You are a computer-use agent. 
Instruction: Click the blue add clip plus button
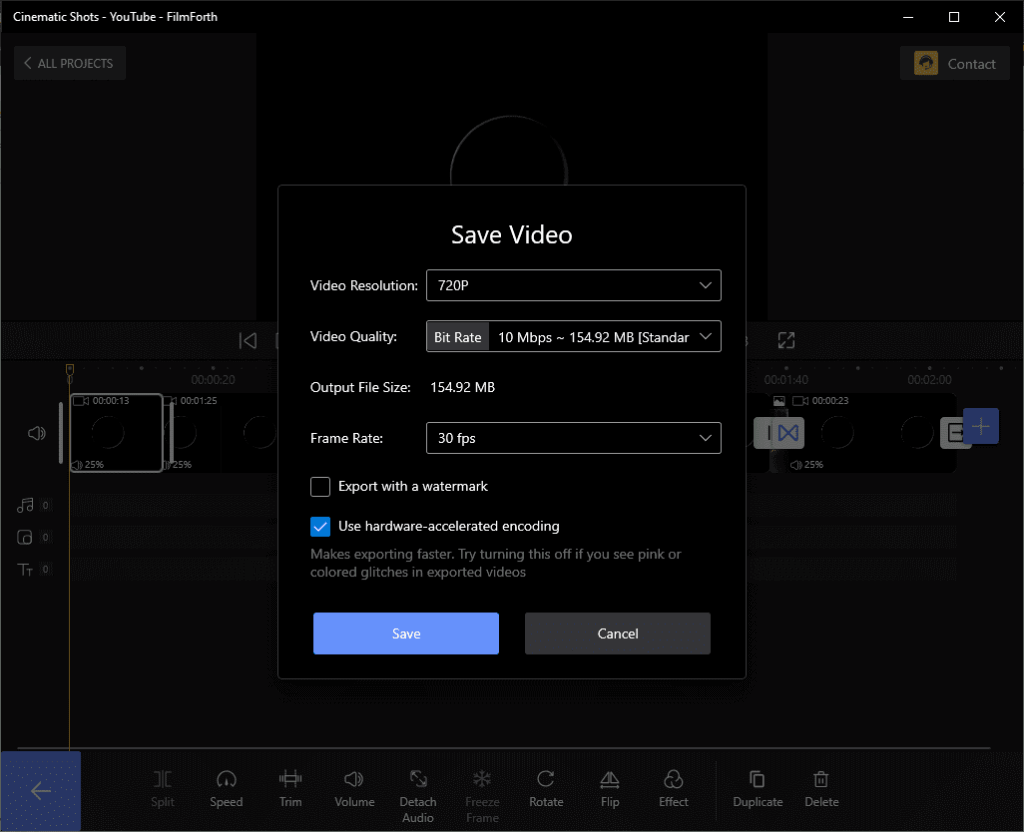coord(980,426)
